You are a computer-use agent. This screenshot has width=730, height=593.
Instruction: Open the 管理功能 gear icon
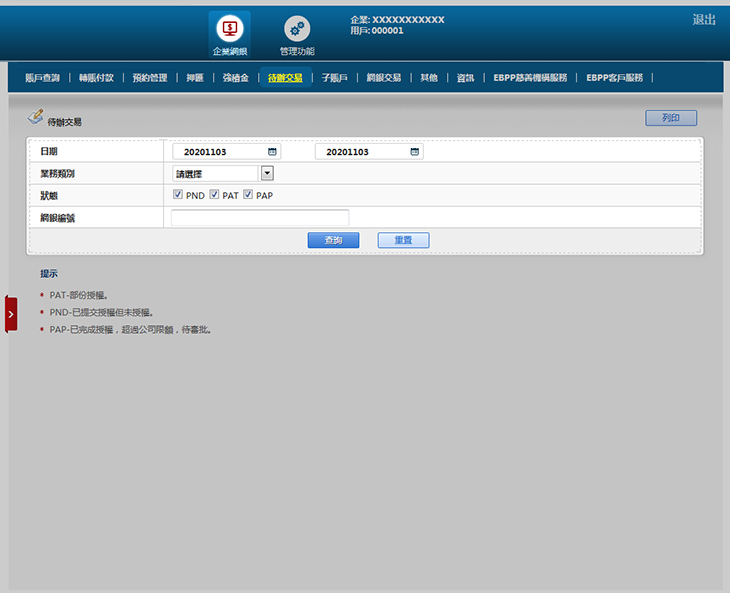tap(297, 28)
